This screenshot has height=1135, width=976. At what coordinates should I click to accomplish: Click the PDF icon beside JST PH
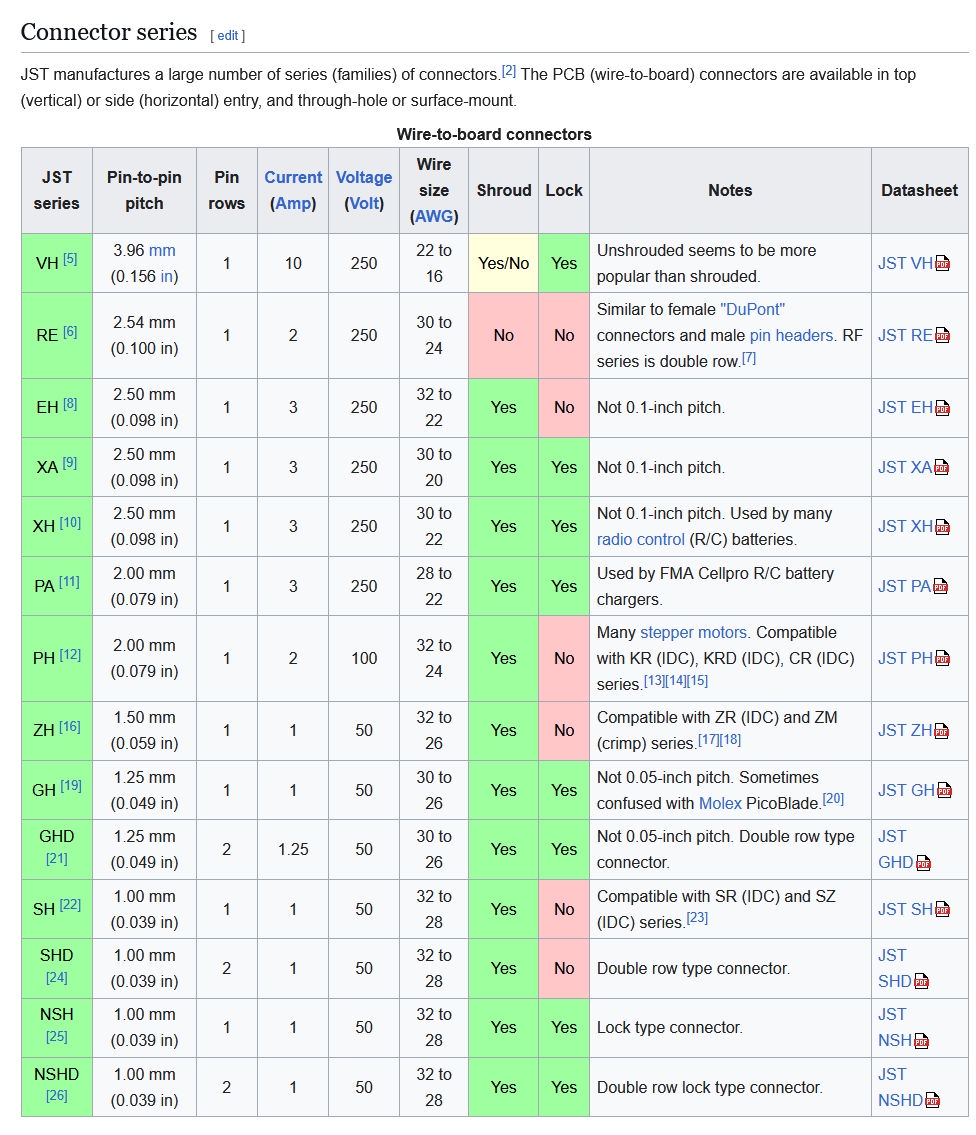pyautogui.click(x=943, y=658)
